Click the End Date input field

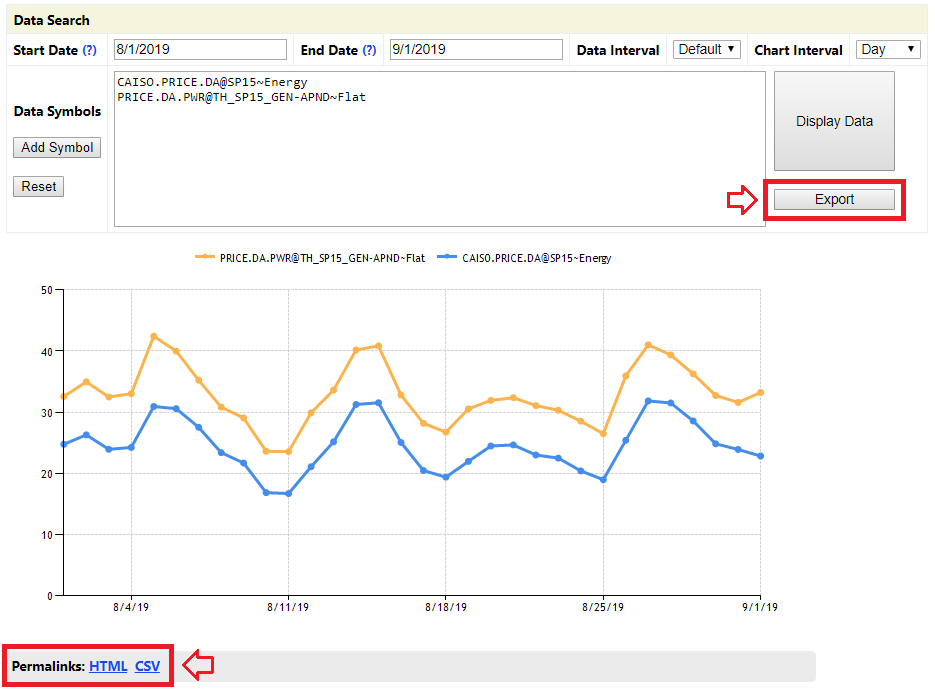pos(476,49)
